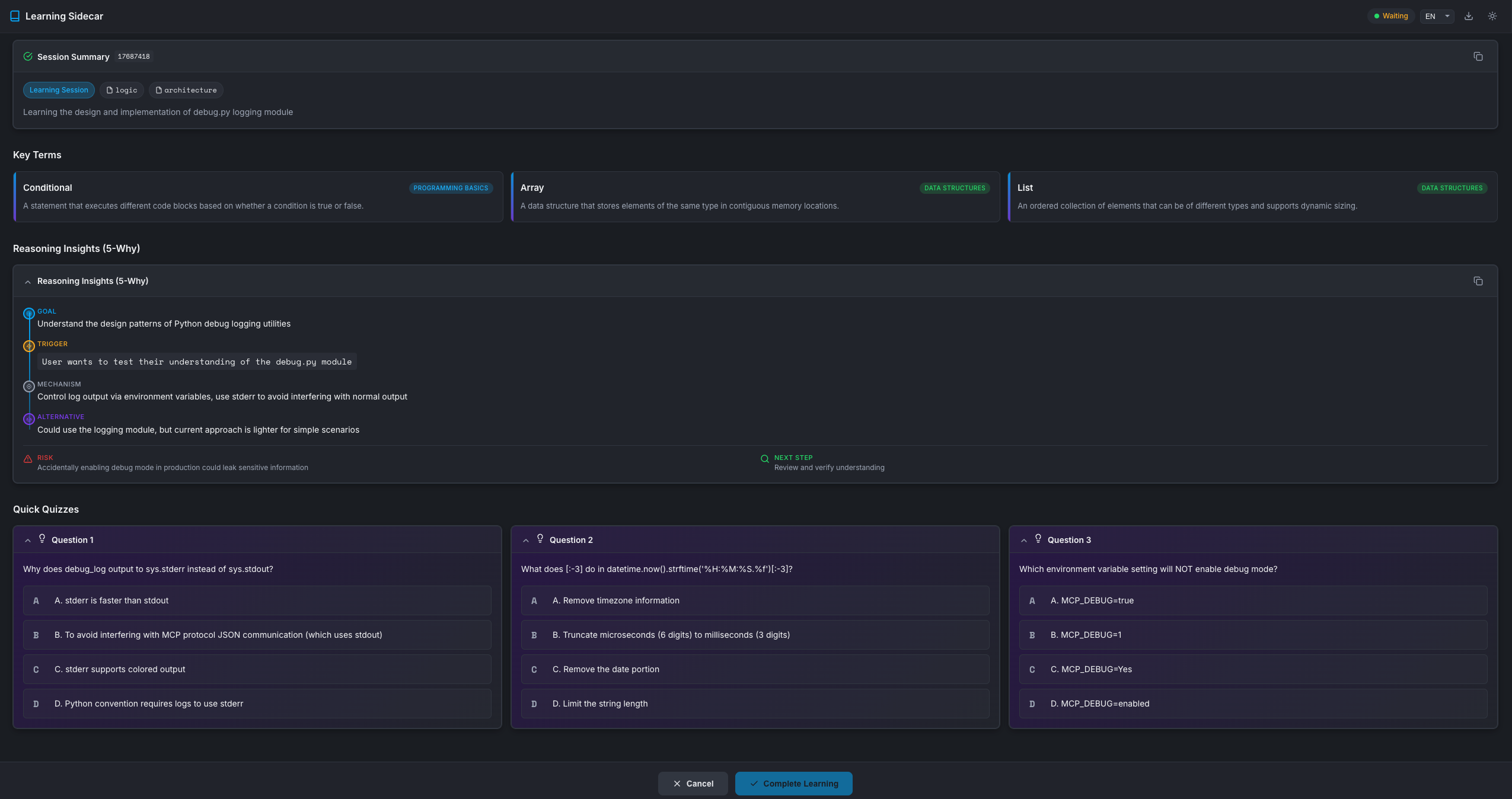The height and width of the screenshot is (799, 1512).
Task: Click the download icon in the top bar
Action: [x=1468, y=16]
